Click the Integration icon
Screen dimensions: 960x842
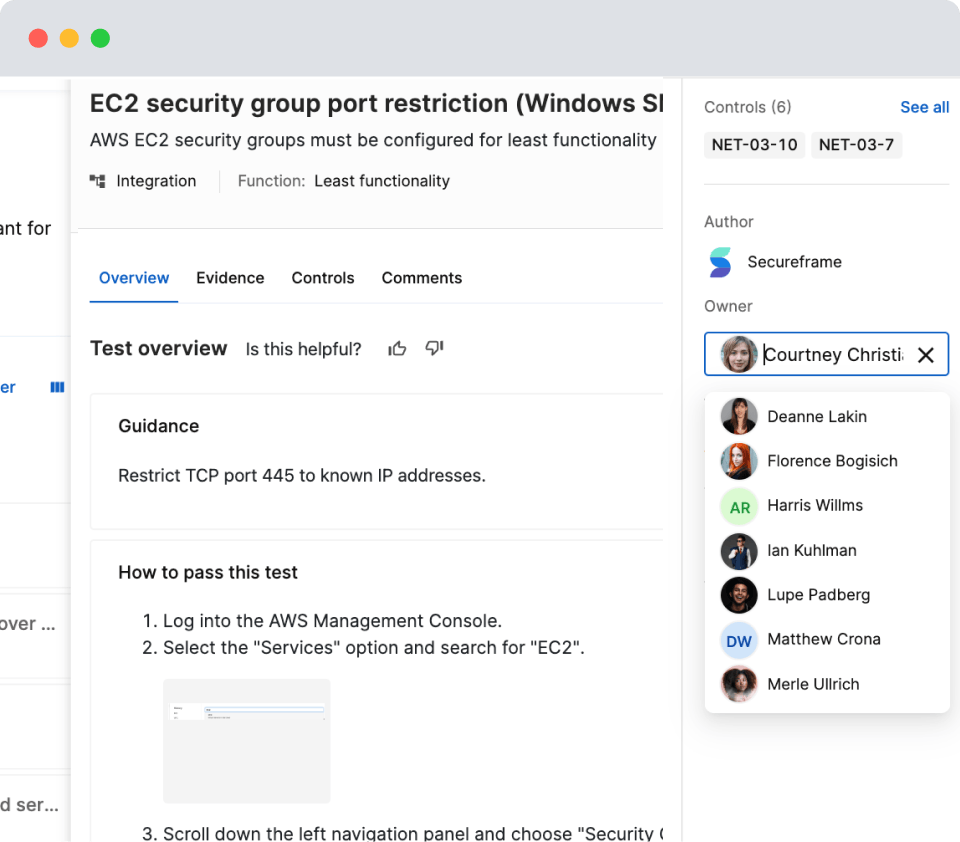pyautogui.click(x=98, y=181)
